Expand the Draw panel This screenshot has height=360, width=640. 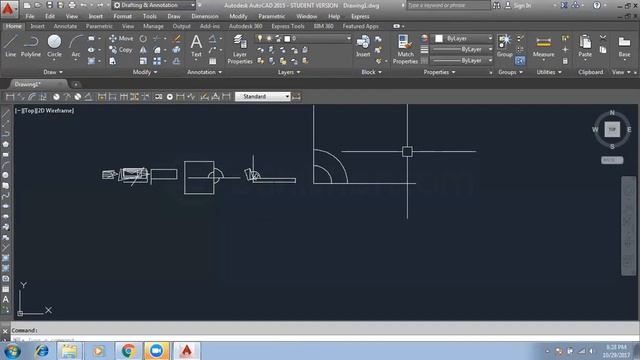(x=53, y=72)
